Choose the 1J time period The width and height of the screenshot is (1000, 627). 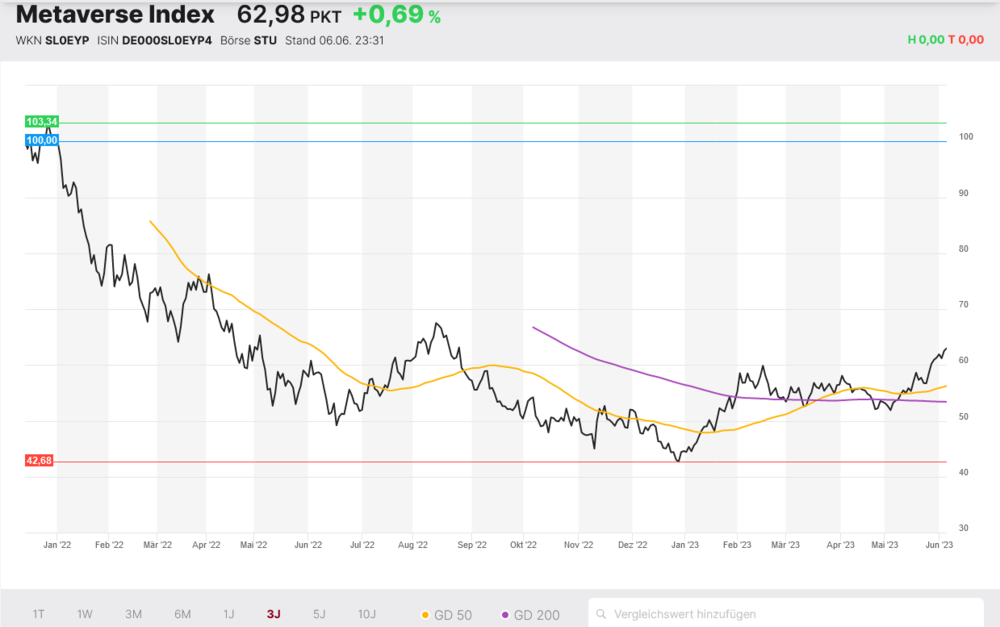click(228, 614)
